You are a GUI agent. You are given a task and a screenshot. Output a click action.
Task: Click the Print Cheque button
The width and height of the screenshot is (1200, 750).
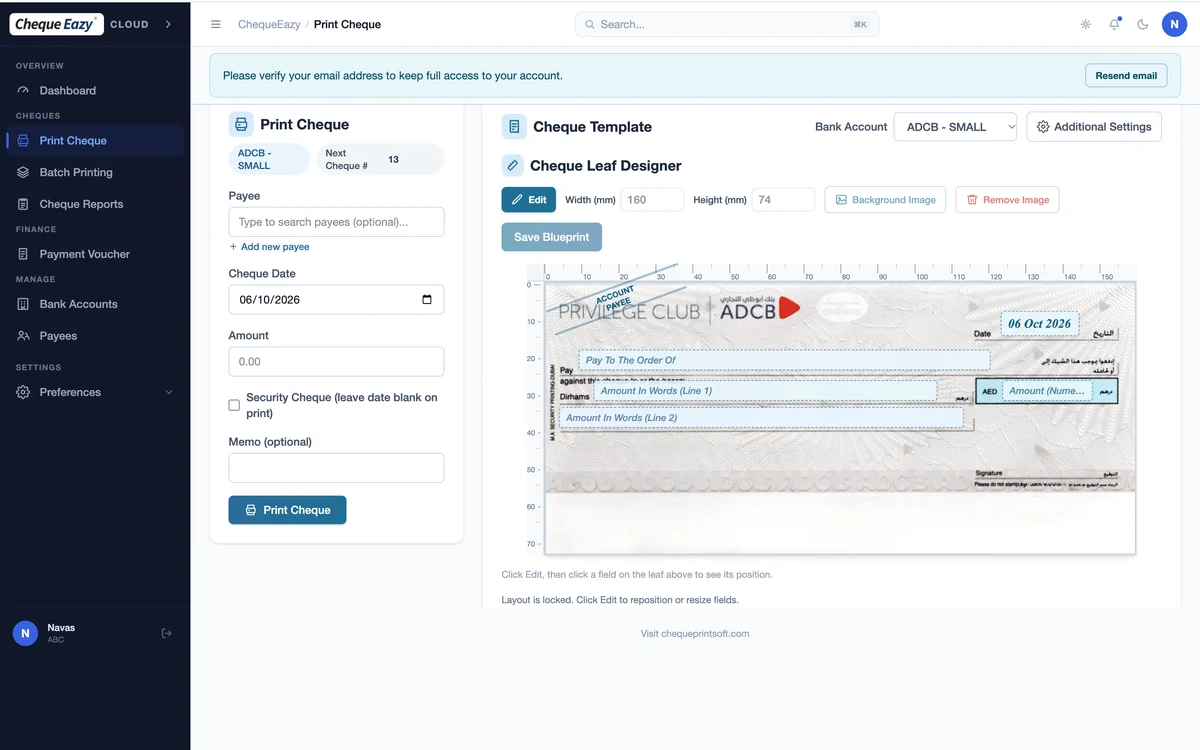point(287,510)
